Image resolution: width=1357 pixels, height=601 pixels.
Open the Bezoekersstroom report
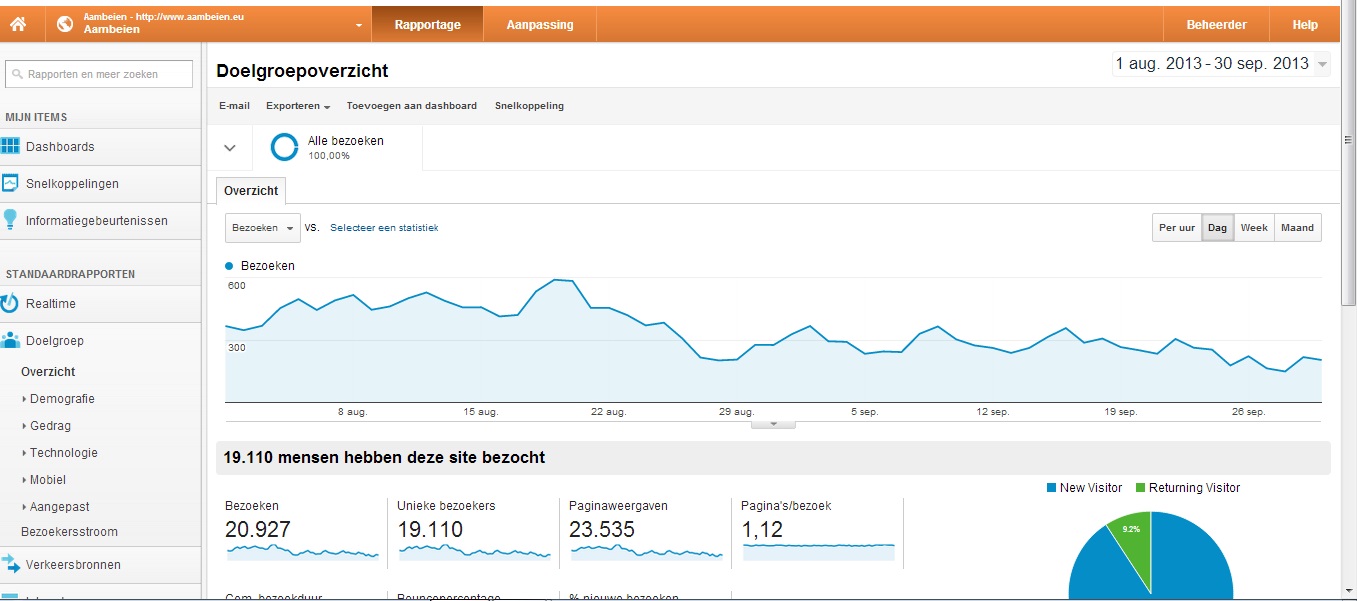(x=69, y=532)
